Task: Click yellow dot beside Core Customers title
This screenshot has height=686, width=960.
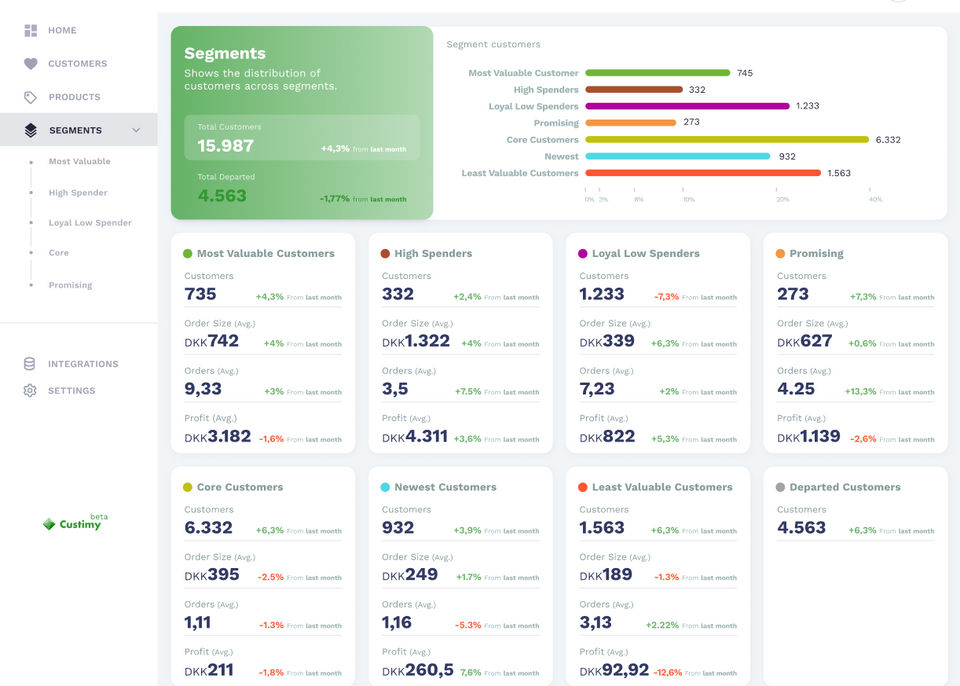Action: point(188,487)
